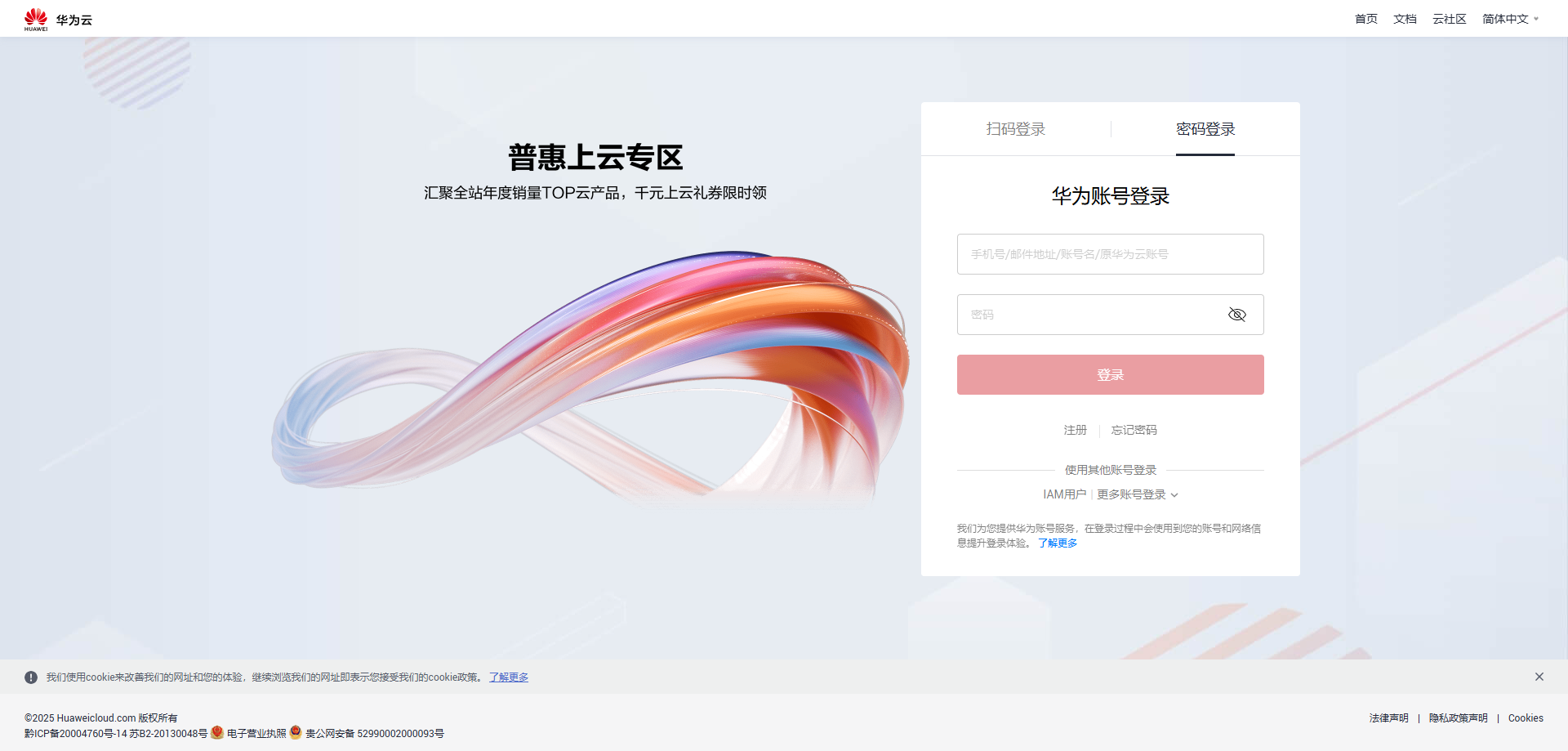This screenshot has height=751, width=1568.
Task: Click the police badge icon beside 贵公网安备
Action: click(296, 732)
